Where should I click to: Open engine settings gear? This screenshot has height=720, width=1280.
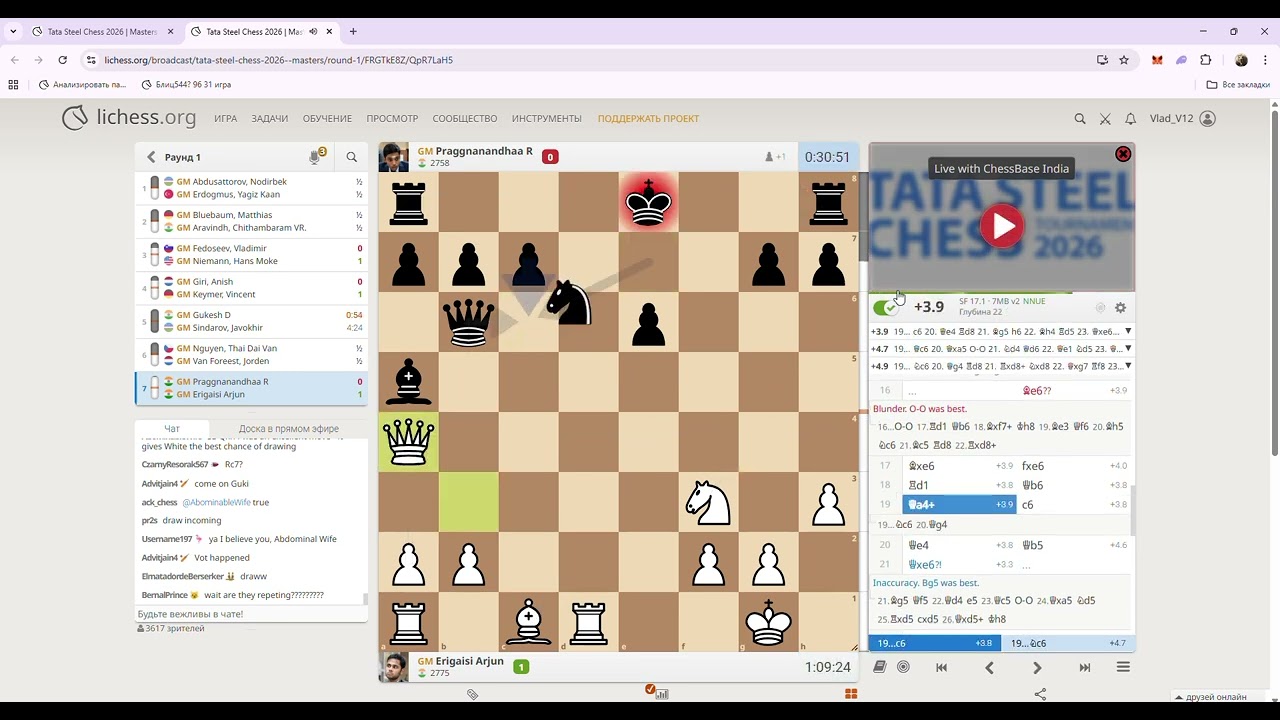(1120, 308)
